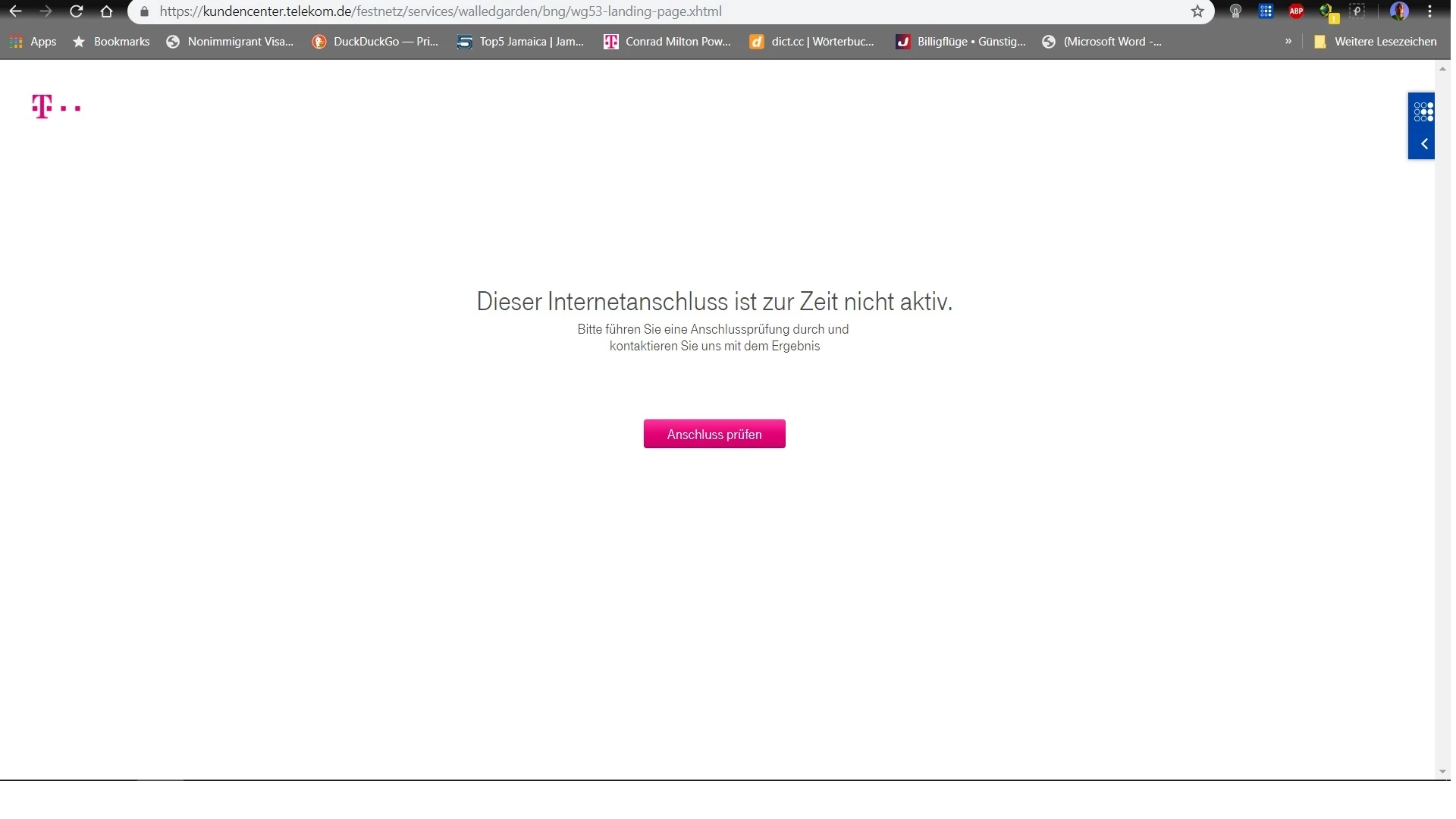Open the Chrome profile avatar

tap(1398, 11)
